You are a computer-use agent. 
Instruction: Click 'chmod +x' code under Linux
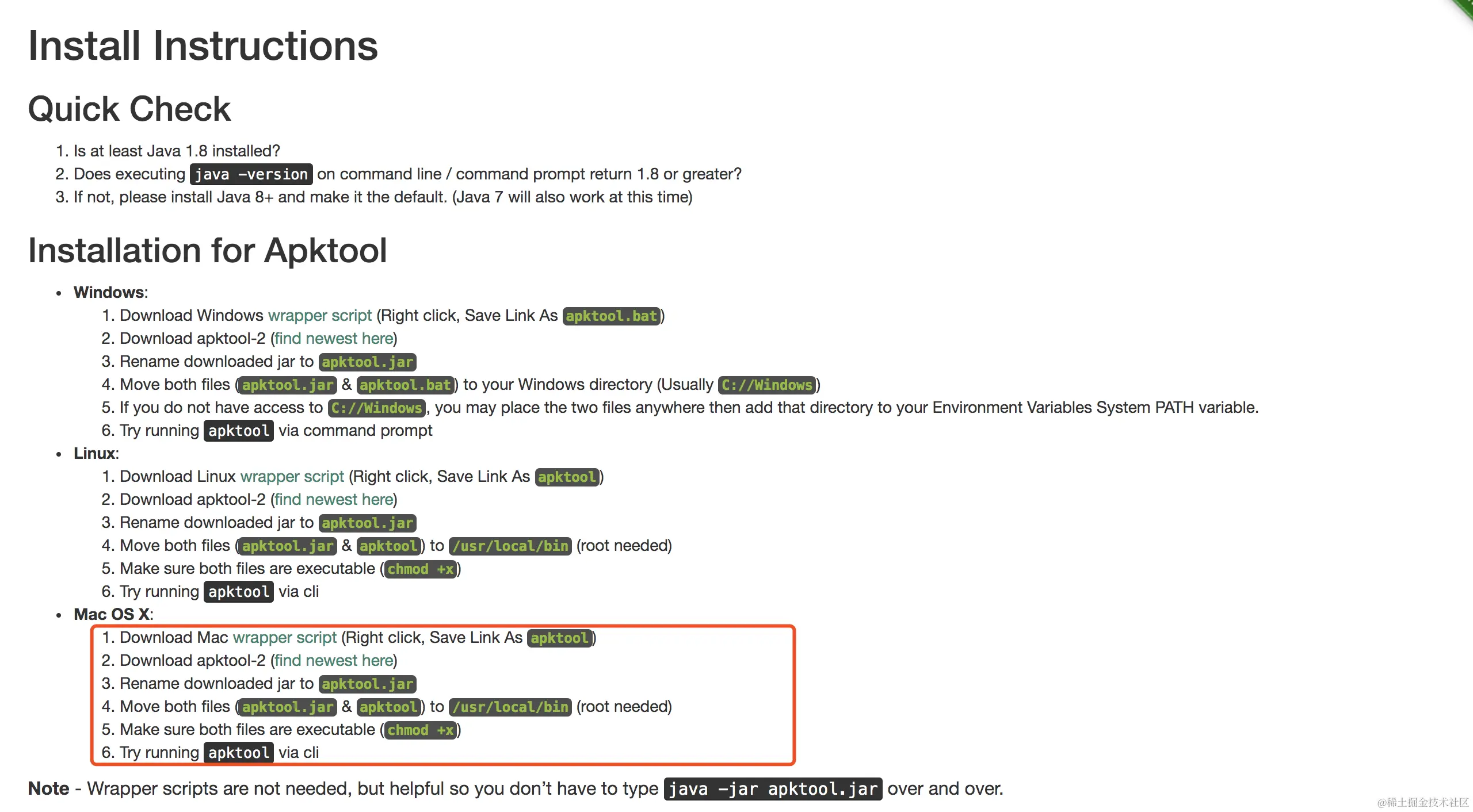point(420,569)
